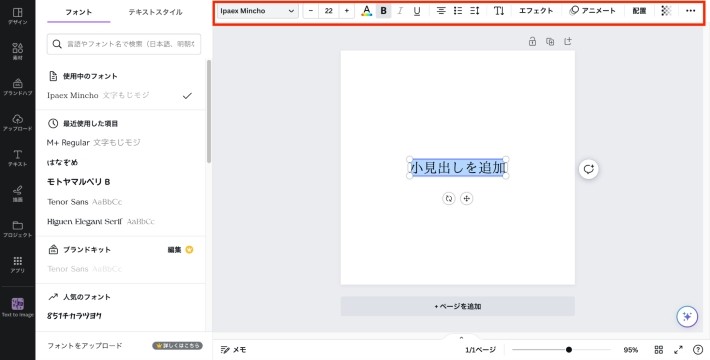Open more toolbar options
The image size is (710, 360).
pyautogui.click(x=691, y=11)
